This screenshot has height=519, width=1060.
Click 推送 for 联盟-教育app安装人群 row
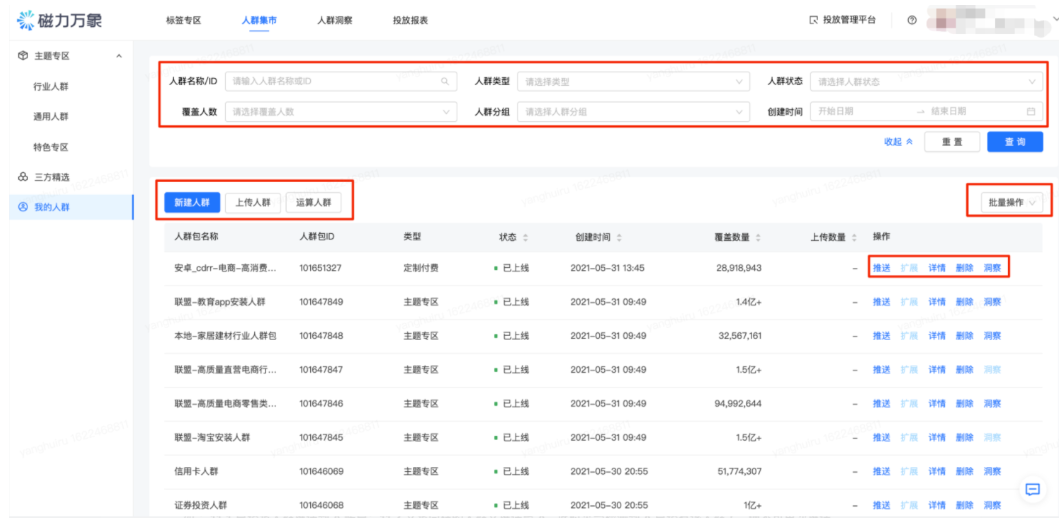[882, 301]
